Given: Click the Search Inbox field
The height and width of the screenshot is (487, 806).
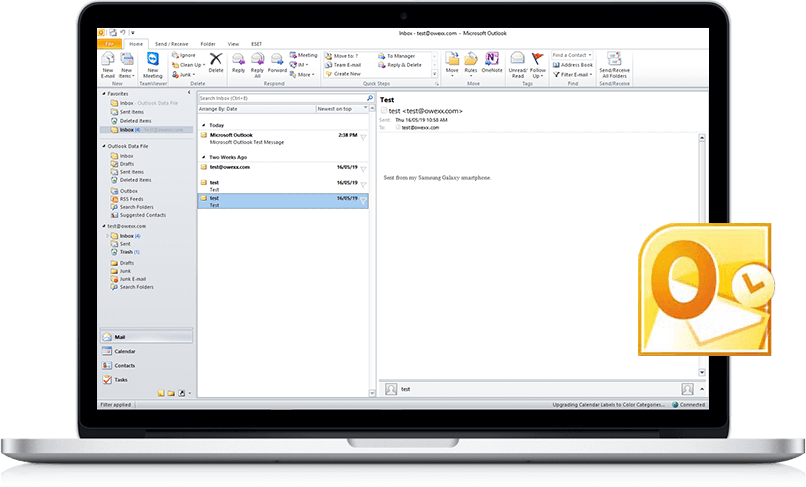Looking at the screenshot, I should pos(282,98).
